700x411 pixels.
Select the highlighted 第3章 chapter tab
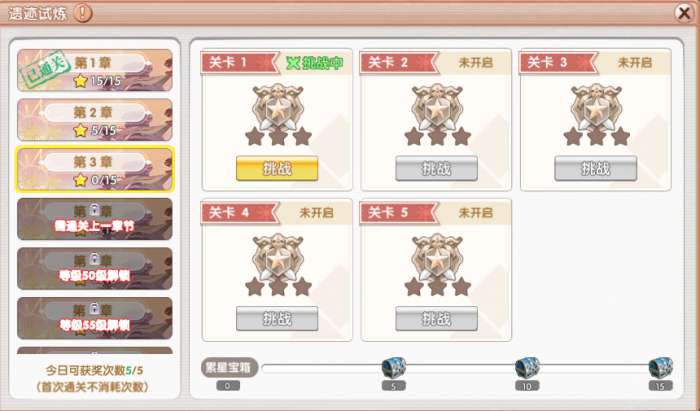tap(95, 169)
